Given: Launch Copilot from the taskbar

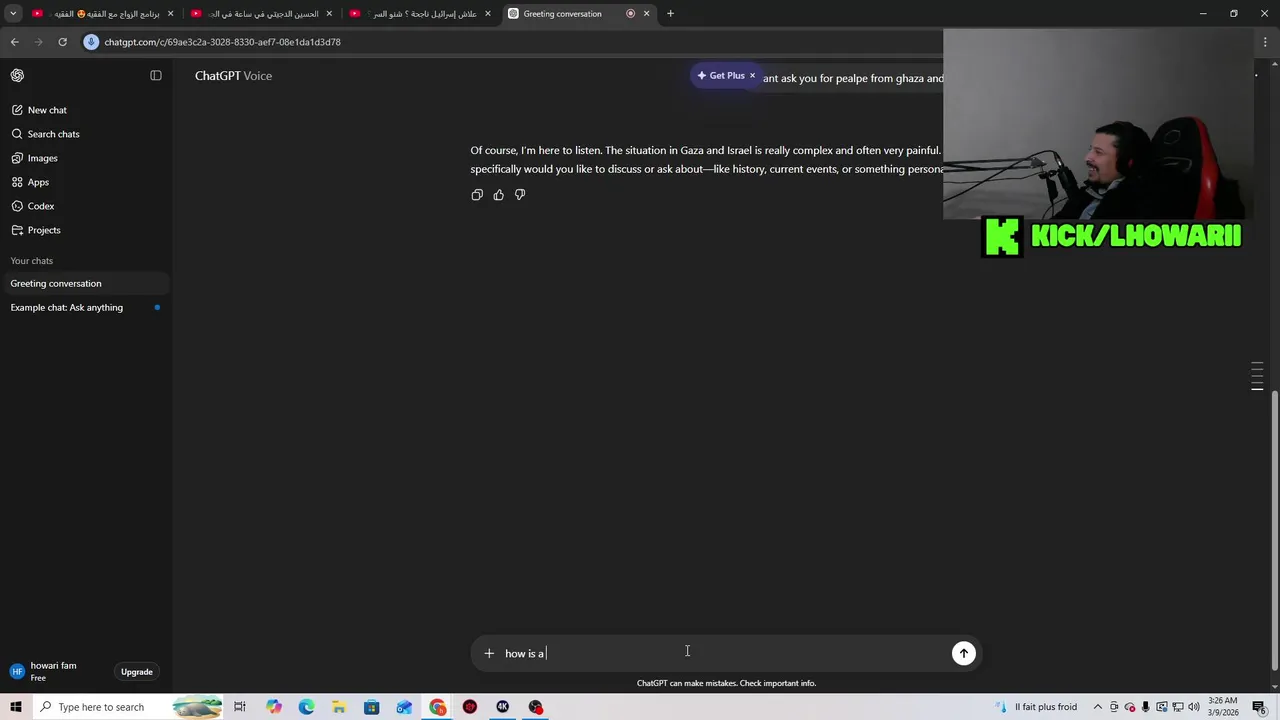Looking at the screenshot, I should click(274, 707).
